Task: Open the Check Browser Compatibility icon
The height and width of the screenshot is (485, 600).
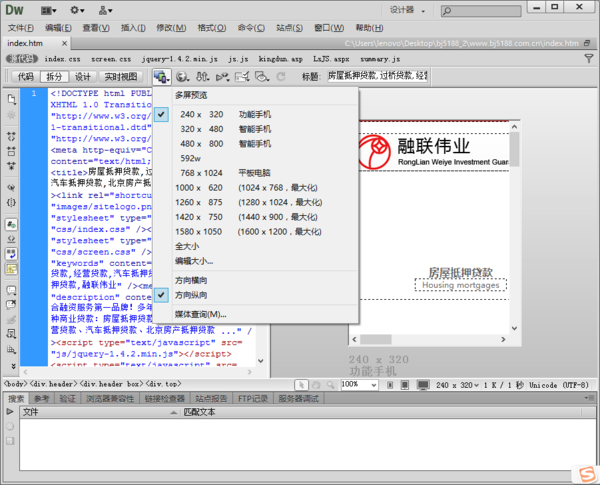Action: click(x=242, y=77)
